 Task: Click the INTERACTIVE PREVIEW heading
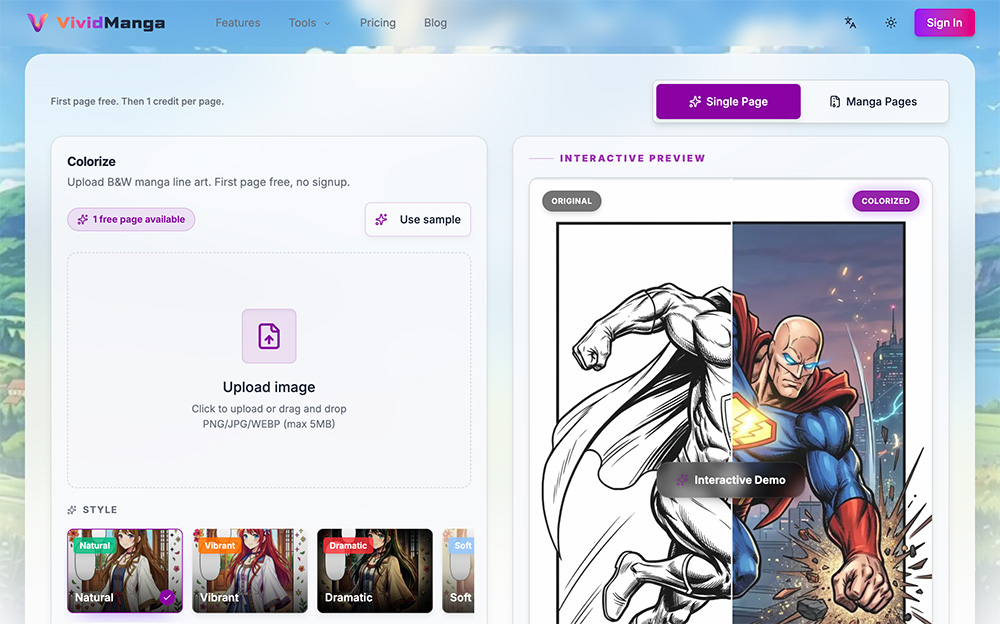633,158
